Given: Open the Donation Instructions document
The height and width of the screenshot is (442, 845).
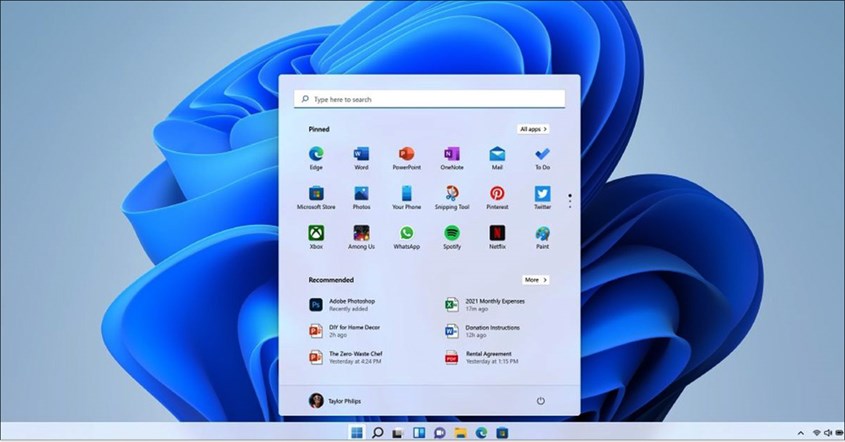Looking at the screenshot, I should (482, 330).
